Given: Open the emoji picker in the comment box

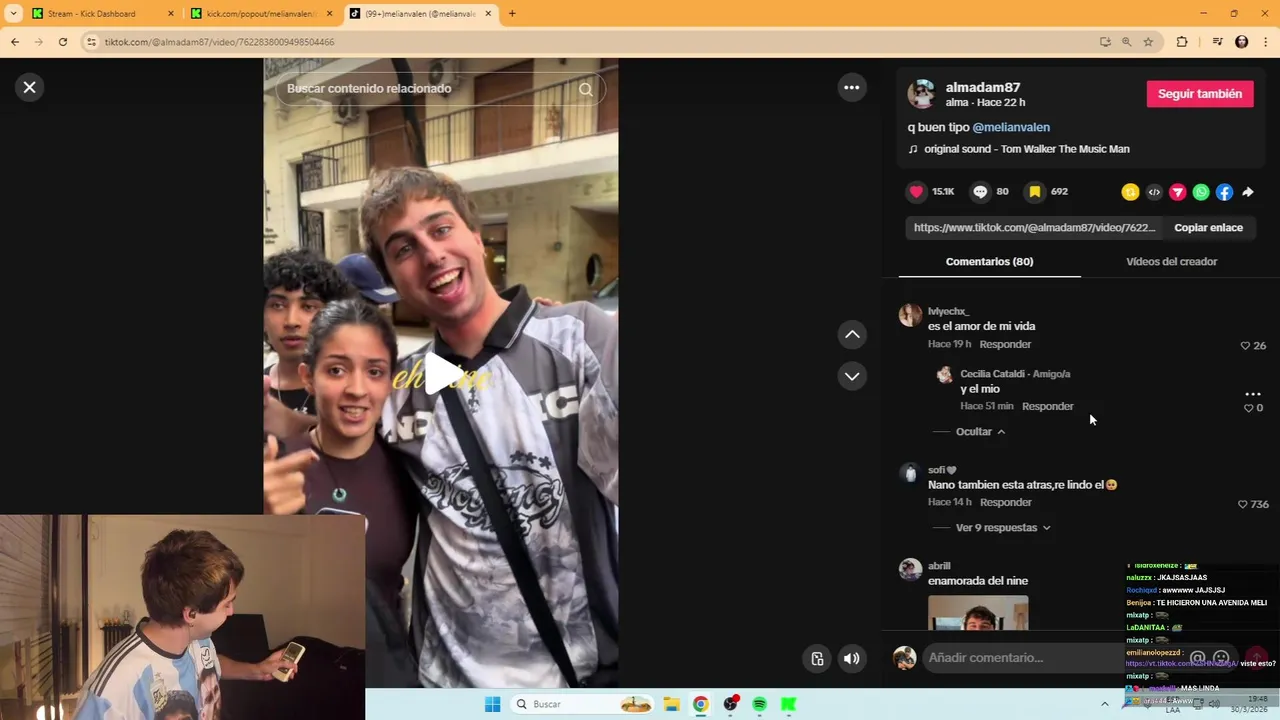Looking at the screenshot, I should click(x=1221, y=659).
